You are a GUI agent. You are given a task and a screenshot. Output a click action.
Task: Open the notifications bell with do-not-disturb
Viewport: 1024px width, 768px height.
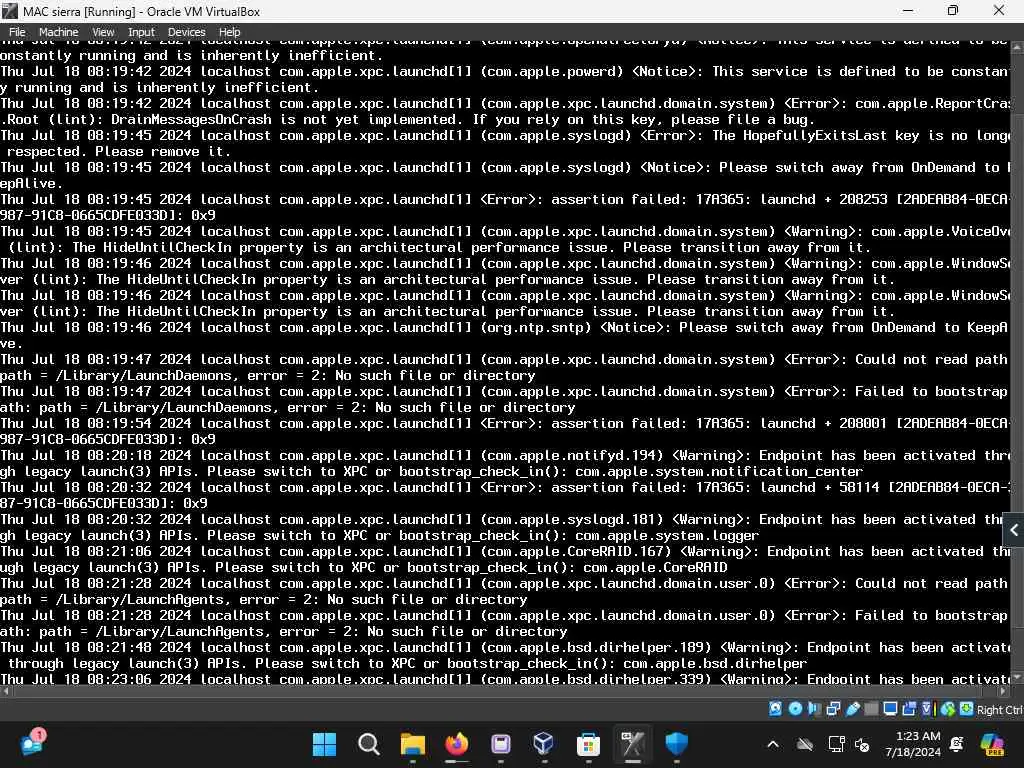[957, 744]
